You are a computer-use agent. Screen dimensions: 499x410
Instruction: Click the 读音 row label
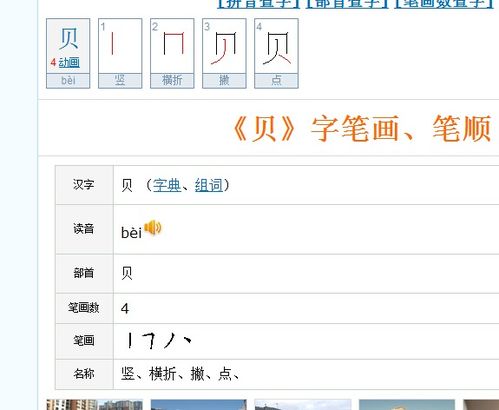coord(84,229)
